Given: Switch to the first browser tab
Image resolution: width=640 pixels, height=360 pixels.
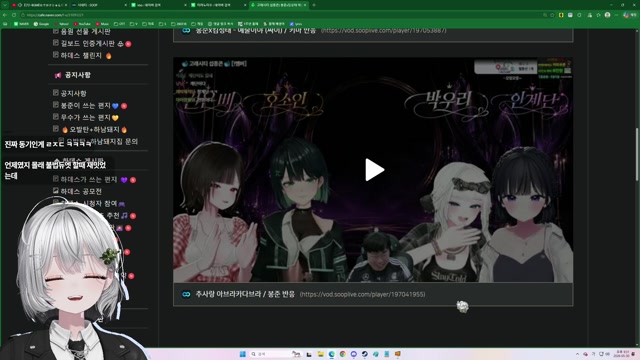Looking at the screenshot, I should click(39, 5).
